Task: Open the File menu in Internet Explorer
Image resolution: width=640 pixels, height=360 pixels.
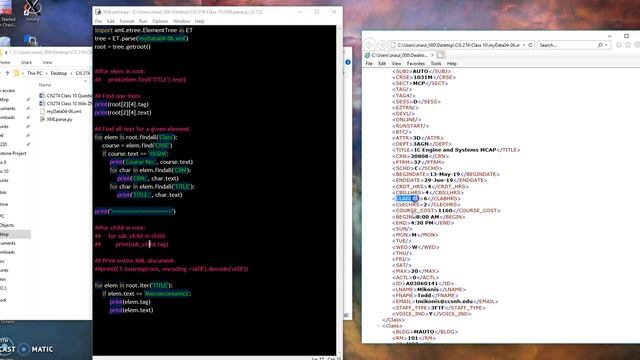Action: click(369, 64)
